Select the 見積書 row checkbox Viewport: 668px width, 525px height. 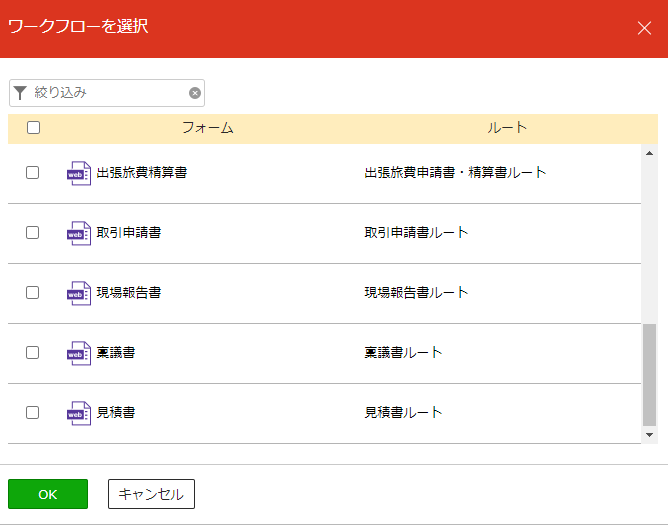pos(32,412)
